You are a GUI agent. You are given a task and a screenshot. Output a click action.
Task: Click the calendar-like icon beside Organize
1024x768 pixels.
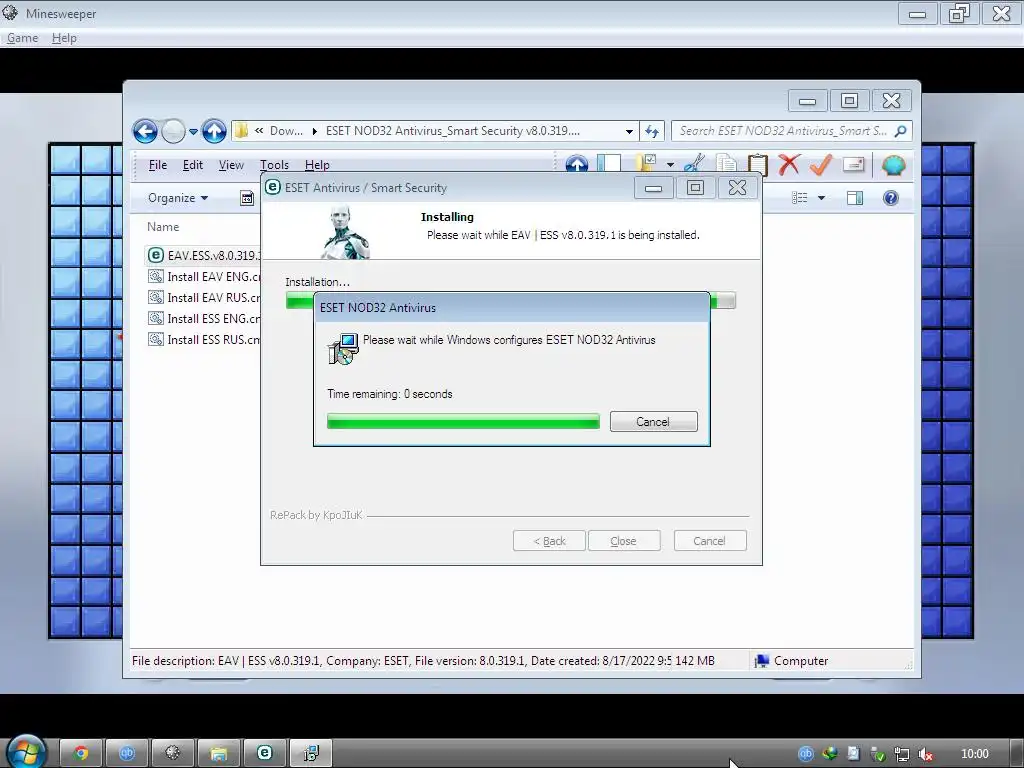pyautogui.click(x=247, y=198)
